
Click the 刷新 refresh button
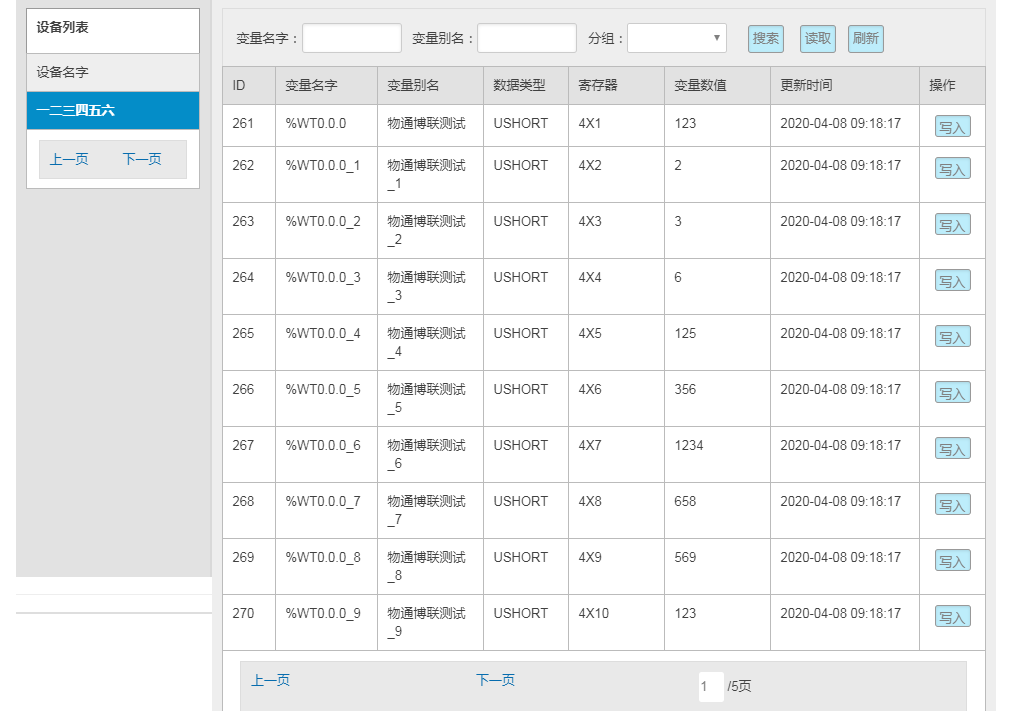865,39
